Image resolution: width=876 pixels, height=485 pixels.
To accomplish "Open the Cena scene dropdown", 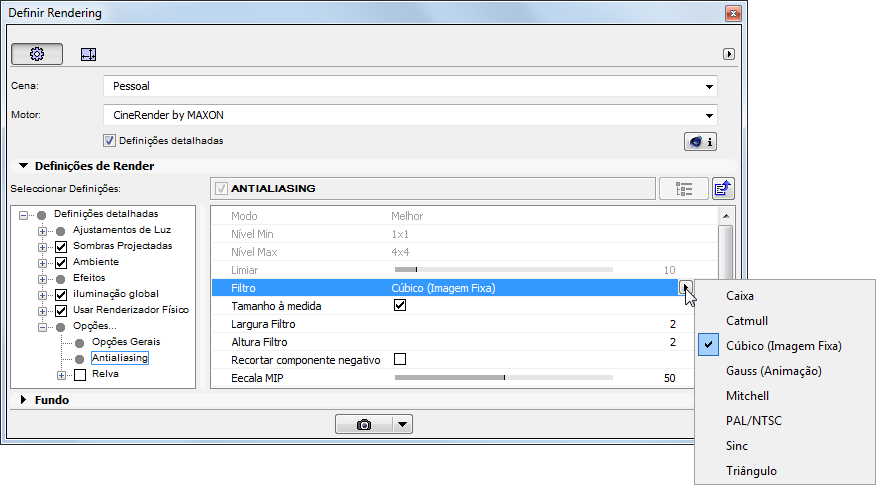I will click(x=410, y=87).
